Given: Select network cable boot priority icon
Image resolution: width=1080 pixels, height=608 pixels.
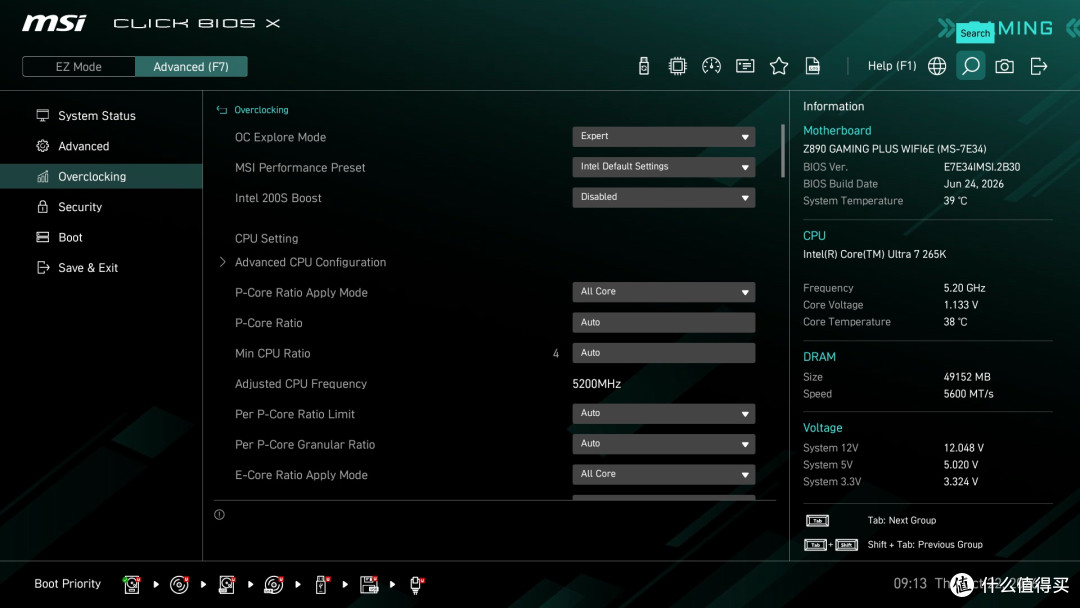Looking at the screenshot, I should tap(416, 585).
